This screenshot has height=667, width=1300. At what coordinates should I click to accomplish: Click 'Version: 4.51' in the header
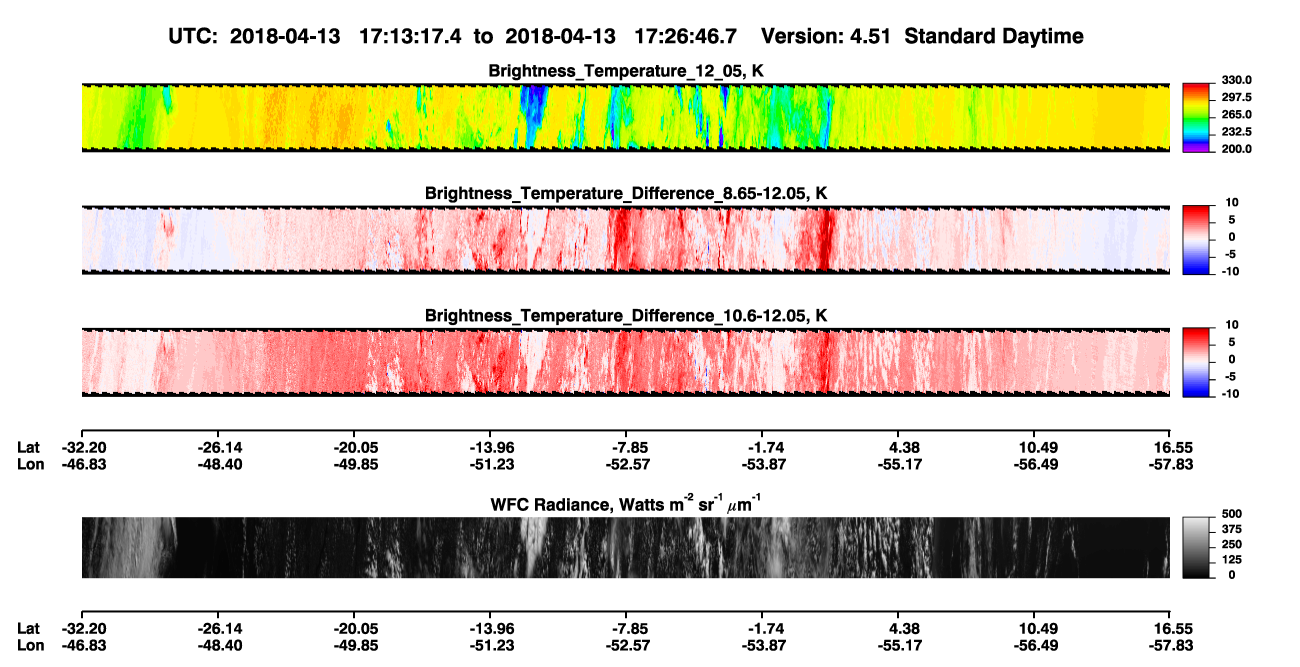[827, 36]
